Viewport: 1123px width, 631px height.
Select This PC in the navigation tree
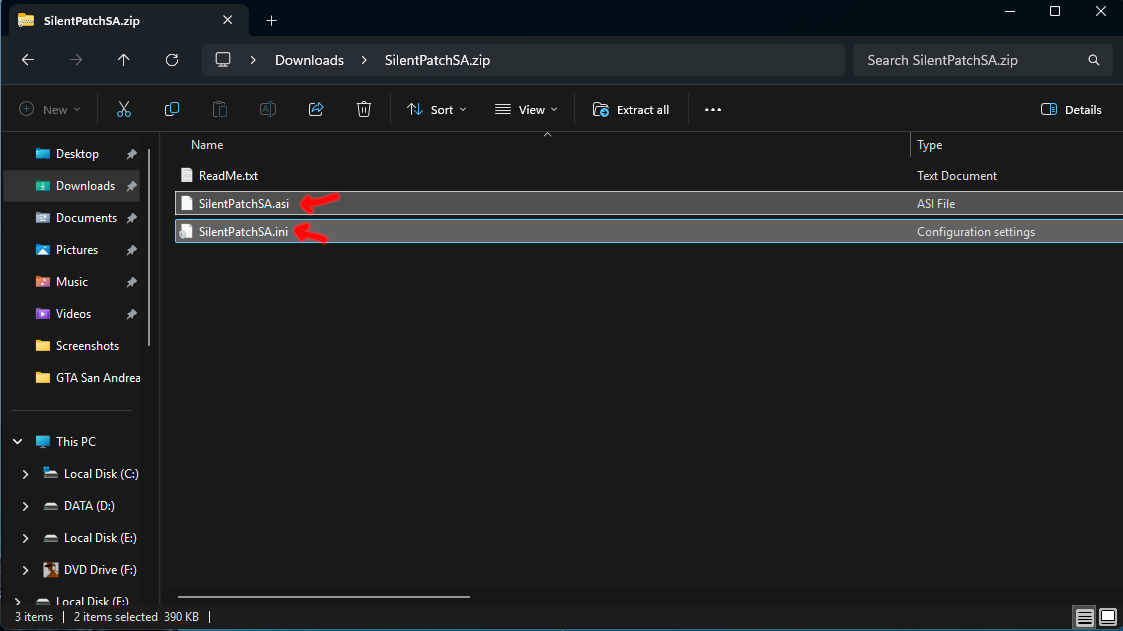coord(75,442)
